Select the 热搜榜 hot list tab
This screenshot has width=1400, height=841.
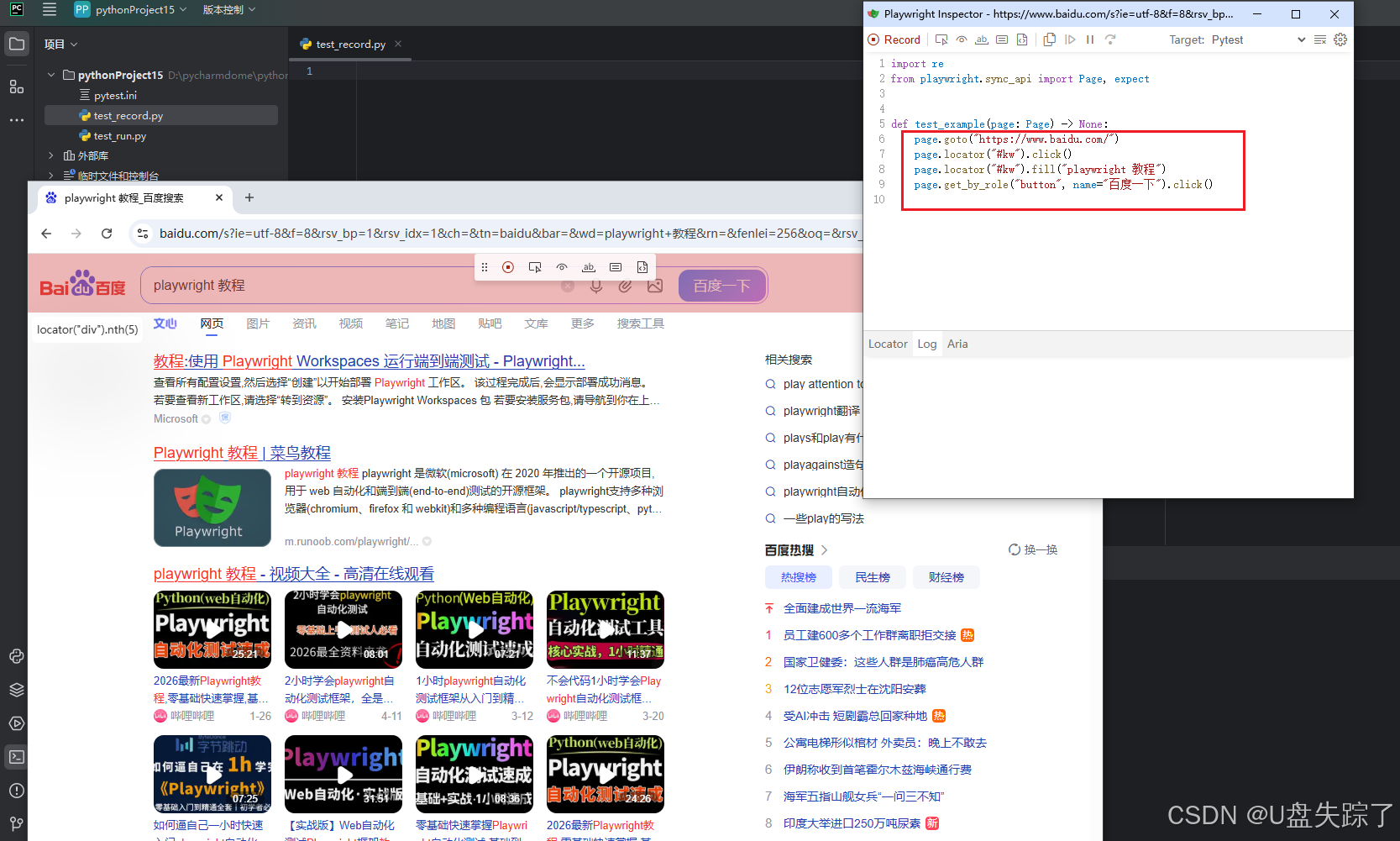point(799,577)
